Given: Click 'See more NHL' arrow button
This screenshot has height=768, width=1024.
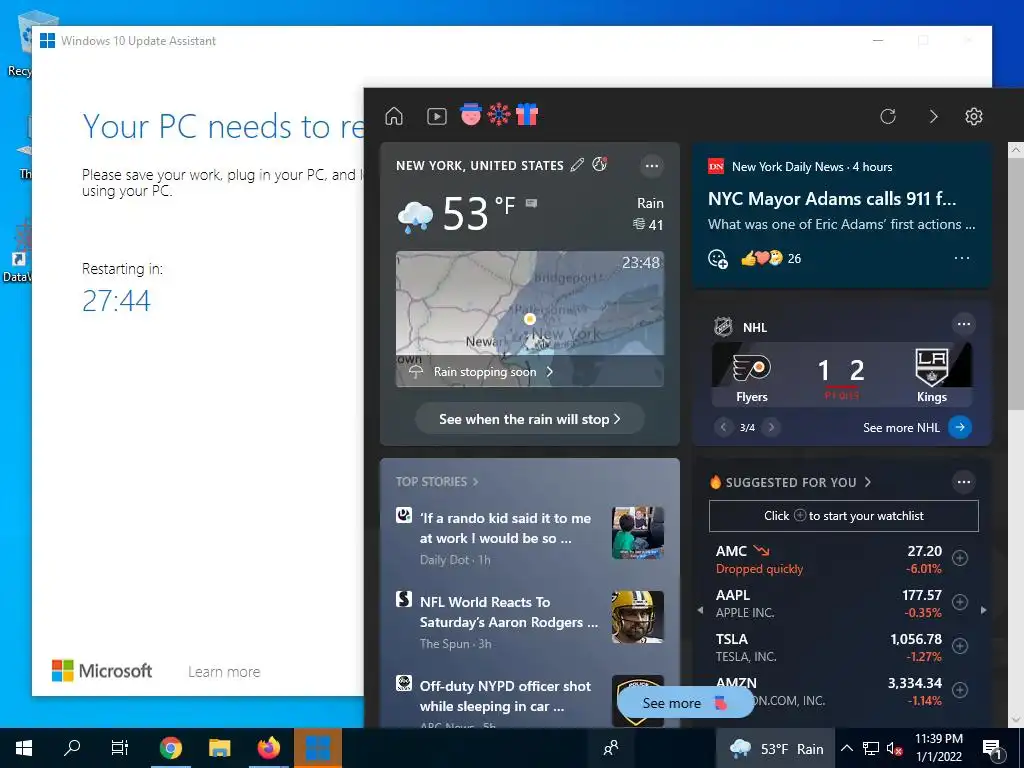Looking at the screenshot, I should 959,427.
